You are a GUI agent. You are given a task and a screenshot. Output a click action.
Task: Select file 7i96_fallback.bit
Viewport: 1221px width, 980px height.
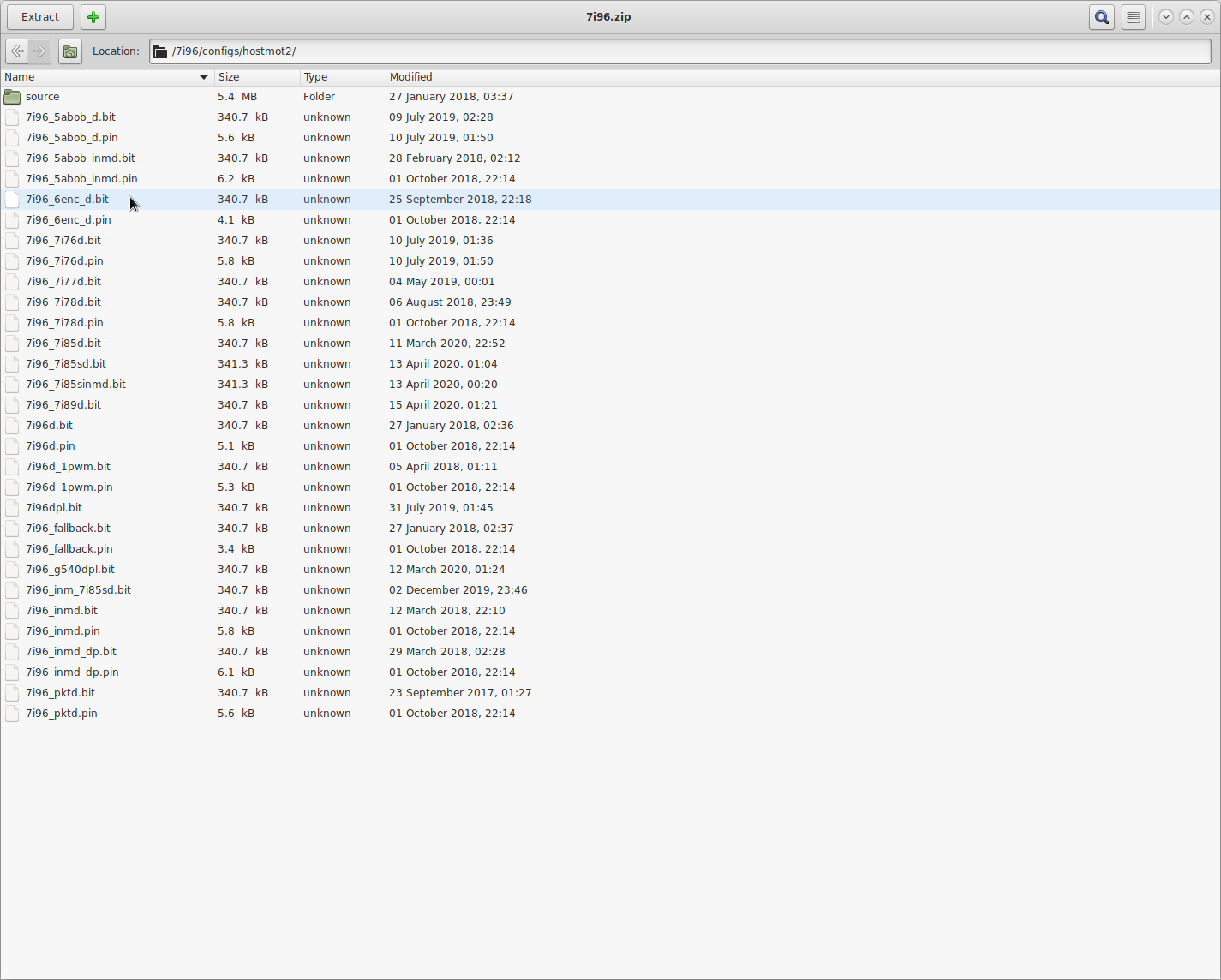(x=68, y=529)
